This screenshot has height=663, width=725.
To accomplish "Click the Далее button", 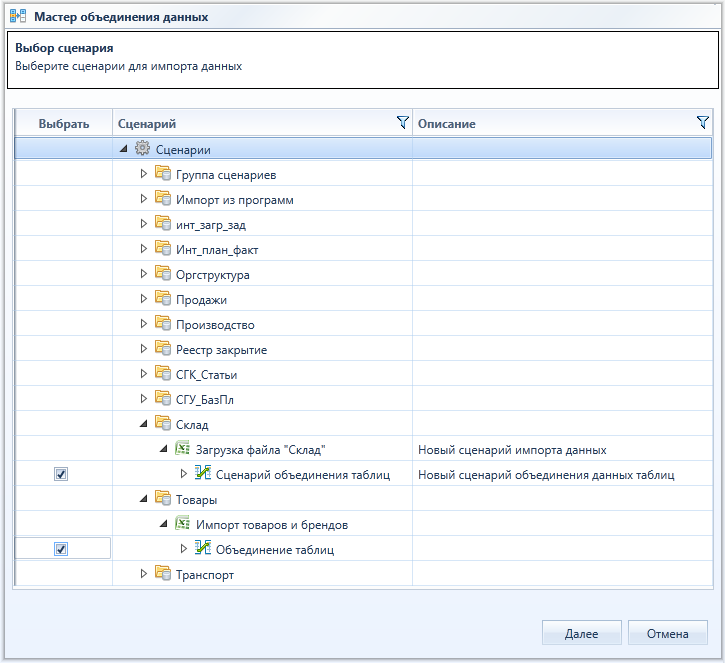I will (x=581, y=633).
